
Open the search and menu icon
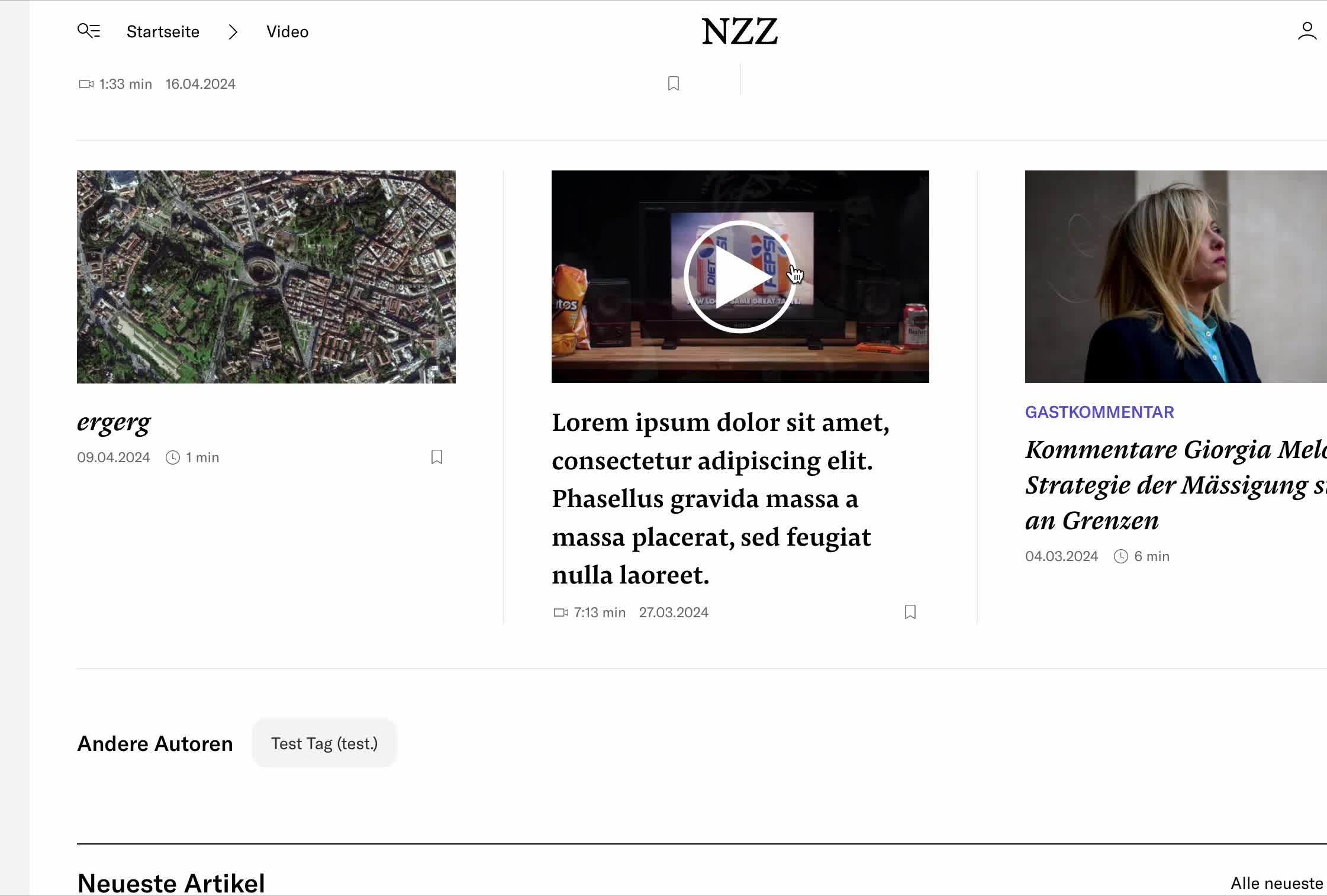pos(89,31)
